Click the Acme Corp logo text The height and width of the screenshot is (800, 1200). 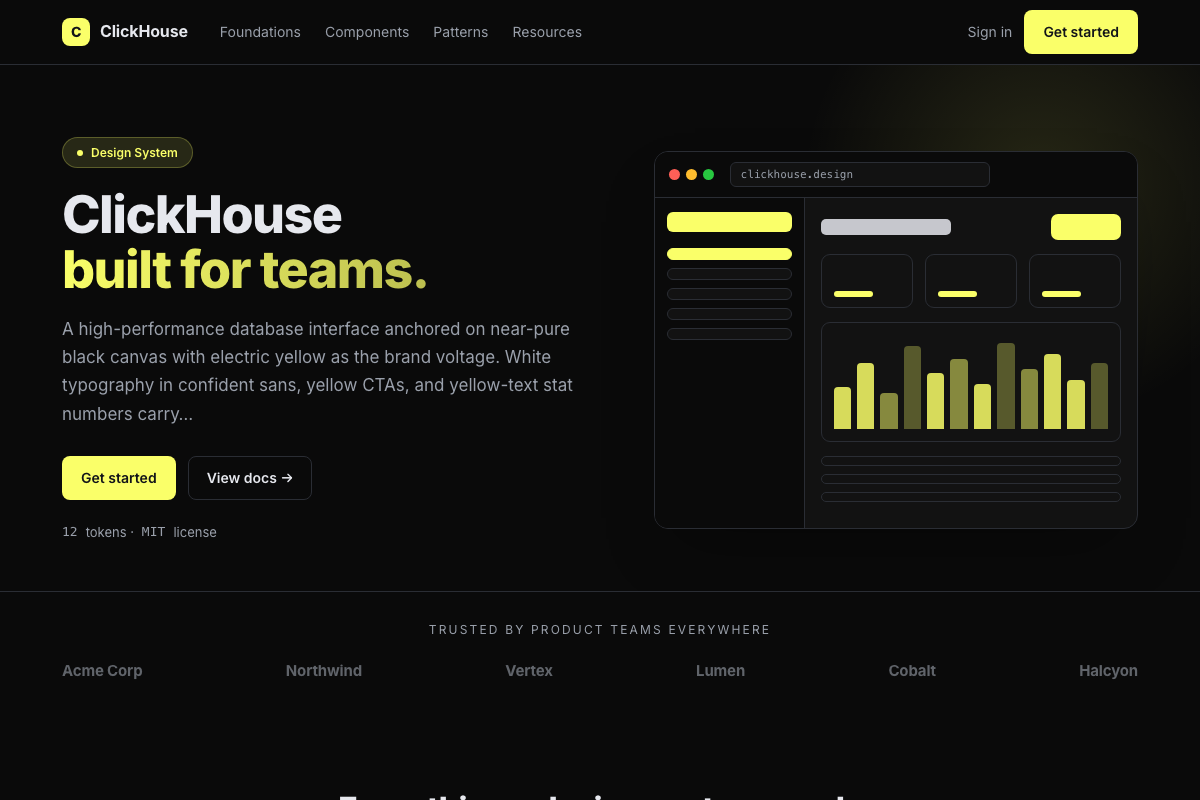tap(102, 671)
